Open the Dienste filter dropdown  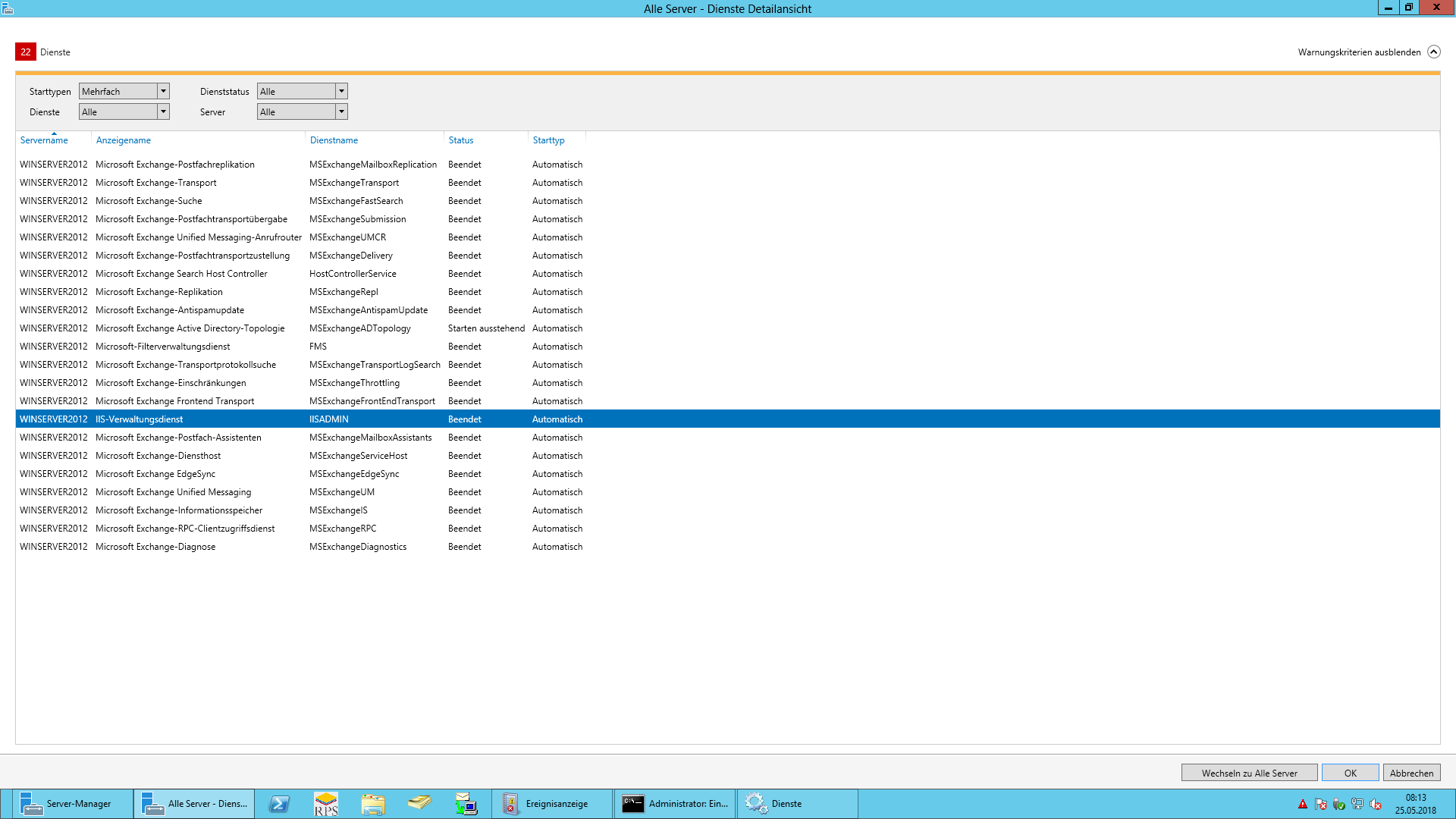coord(124,111)
